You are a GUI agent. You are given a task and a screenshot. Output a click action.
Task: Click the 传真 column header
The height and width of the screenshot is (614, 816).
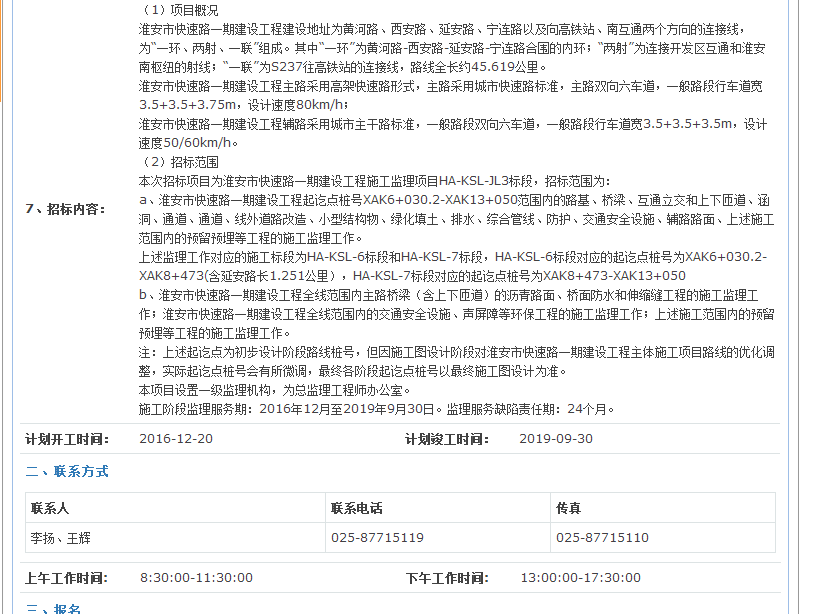click(x=569, y=508)
